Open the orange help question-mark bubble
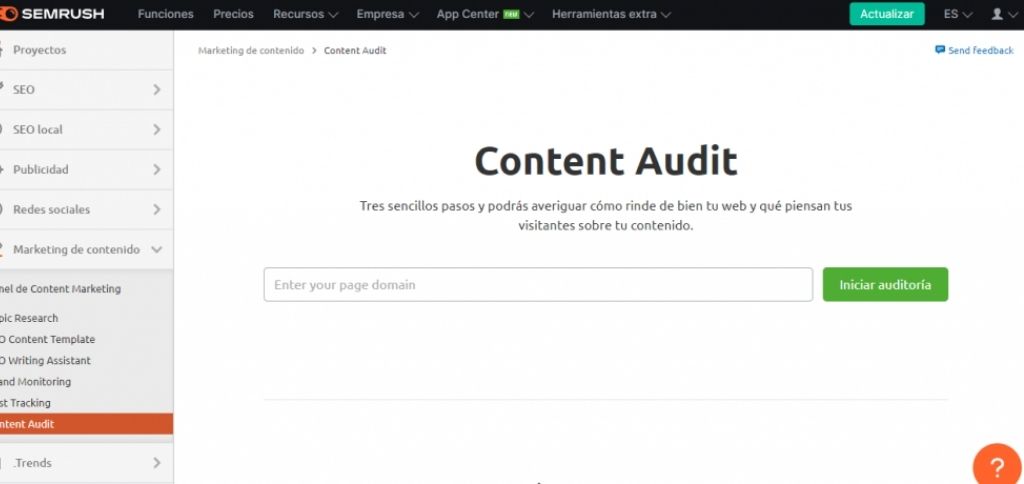Screen dimensions: 1024x484 [x=997, y=466]
